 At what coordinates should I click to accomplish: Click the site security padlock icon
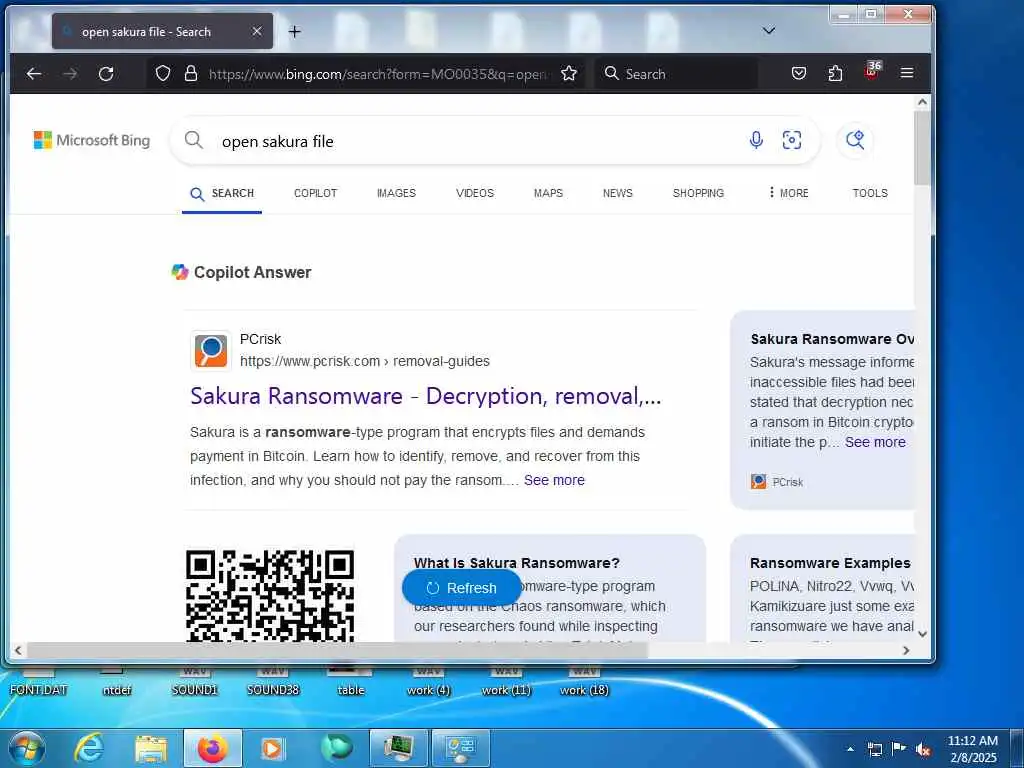191,74
